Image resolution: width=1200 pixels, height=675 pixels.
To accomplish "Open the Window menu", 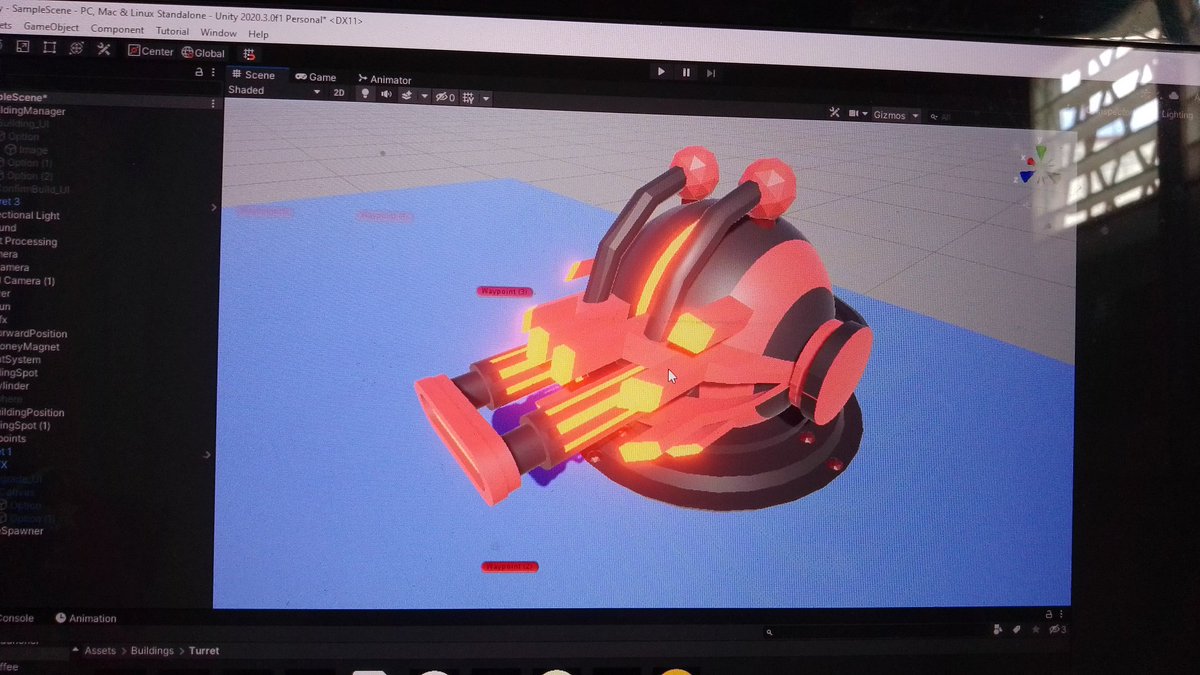I will click(x=218, y=33).
